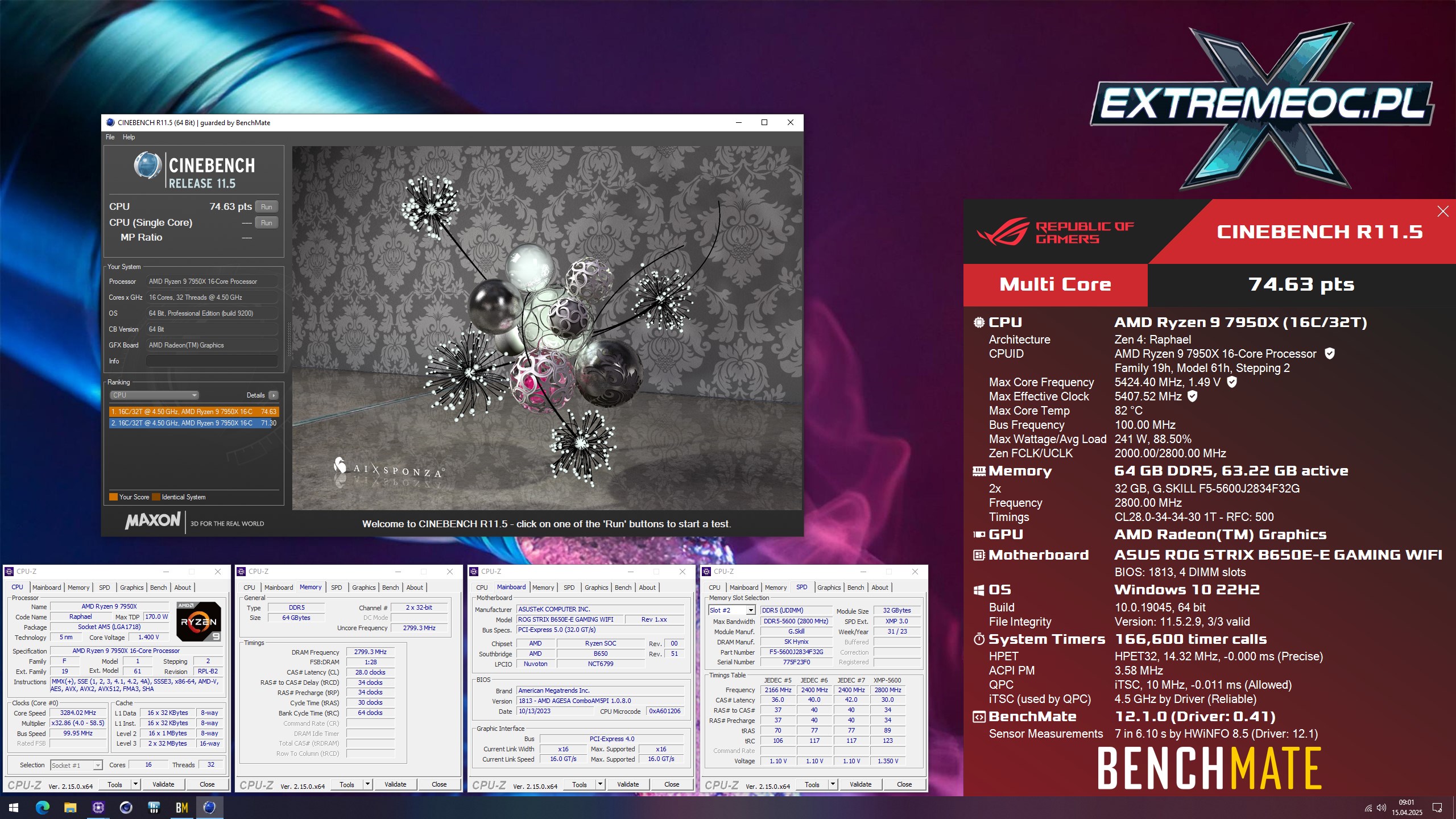Viewport: 1456px width, 819px height.
Task: Click the Cinebench sphere logo in the left panel
Action: [147, 166]
